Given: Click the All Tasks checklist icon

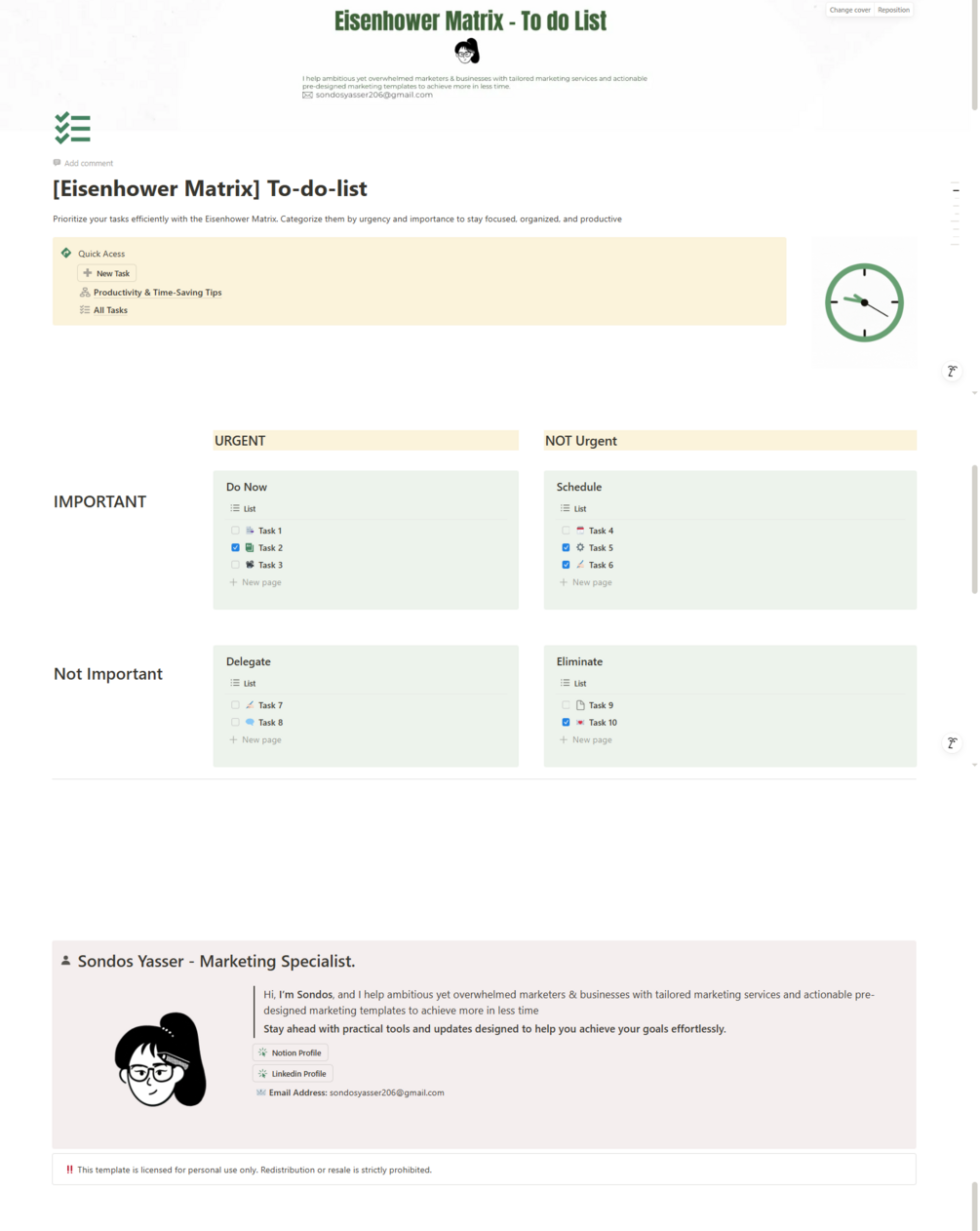Looking at the screenshot, I should coord(85,309).
